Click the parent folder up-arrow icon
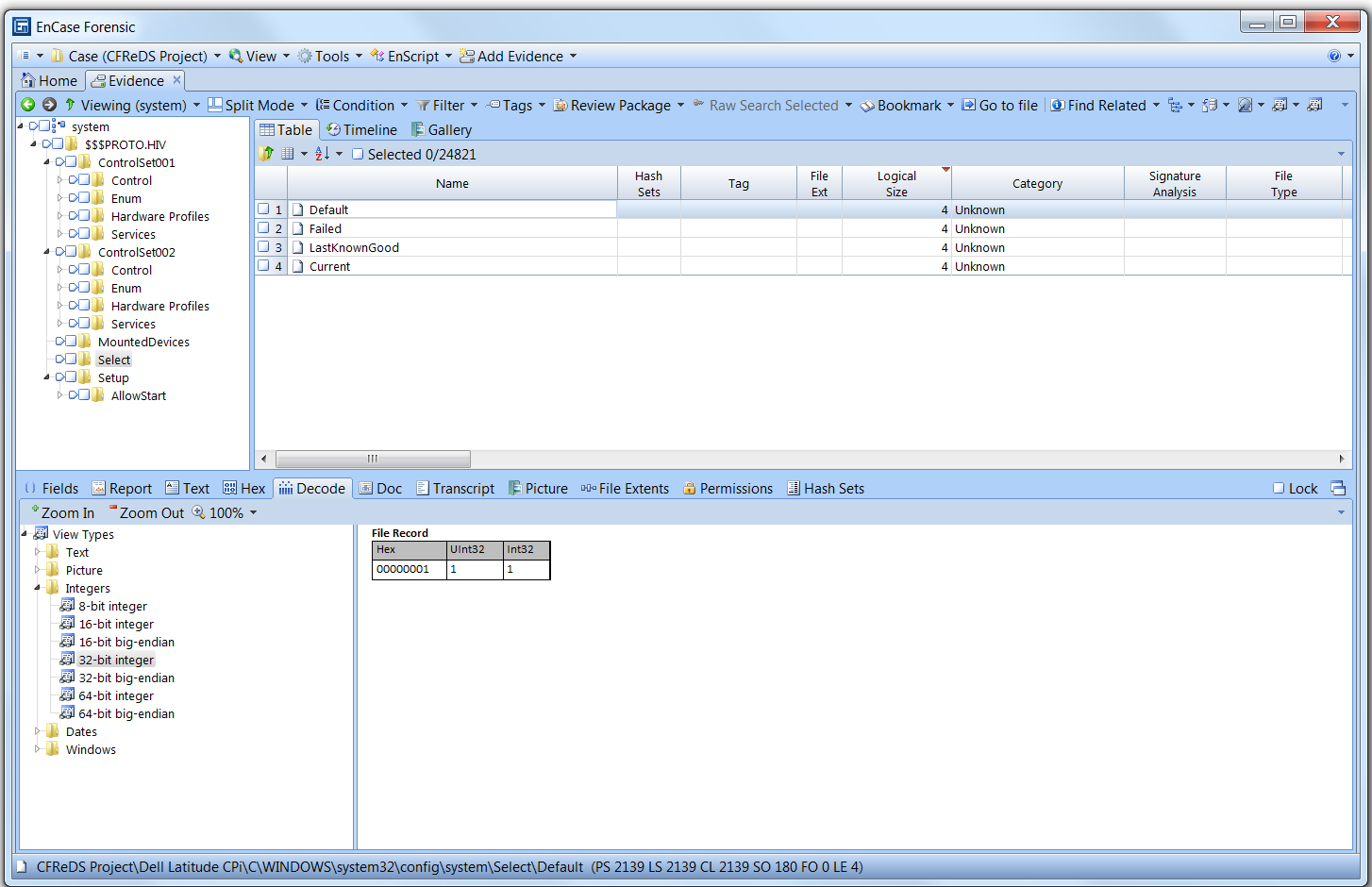The width and height of the screenshot is (1372, 887). click(x=266, y=154)
